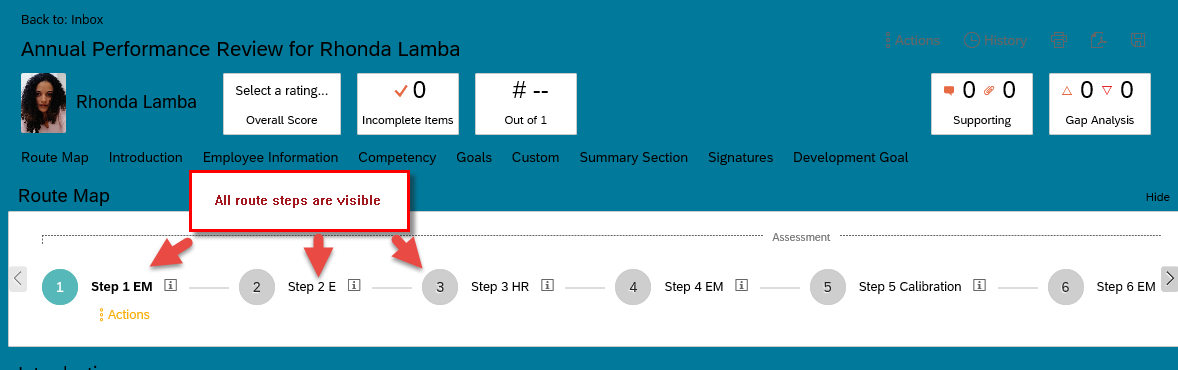Screen dimensions: 1178x370
Task: Move route map back with left arrow
Action: pyautogui.click(x=19, y=278)
